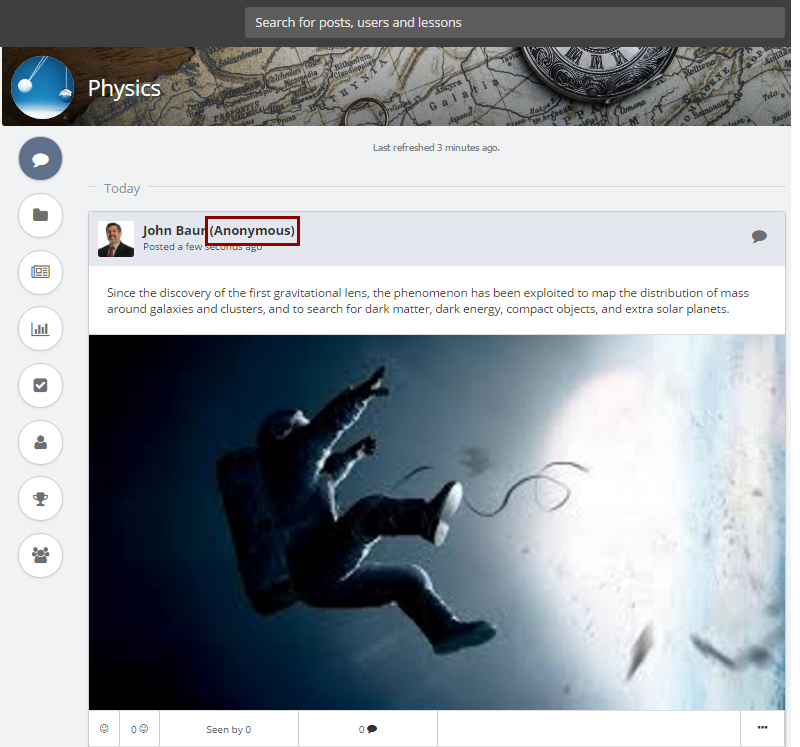Open the posts feed speech bubble sidebar icon
The height and width of the screenshot is (747, 800).
40,159
